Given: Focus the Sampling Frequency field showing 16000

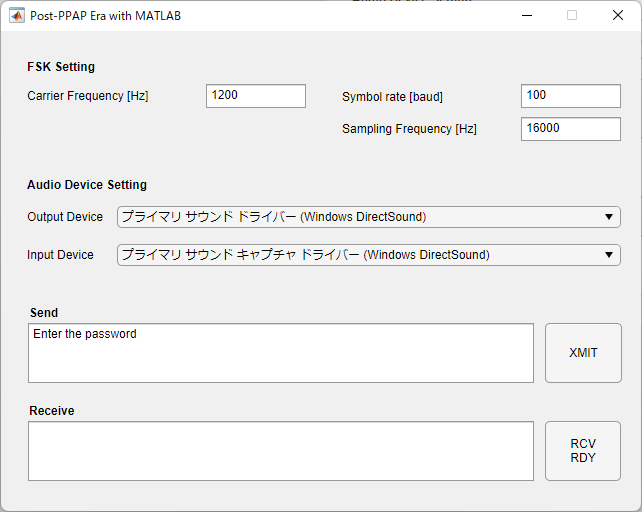Looking at the screenshot, I should (x=571, y=129).
